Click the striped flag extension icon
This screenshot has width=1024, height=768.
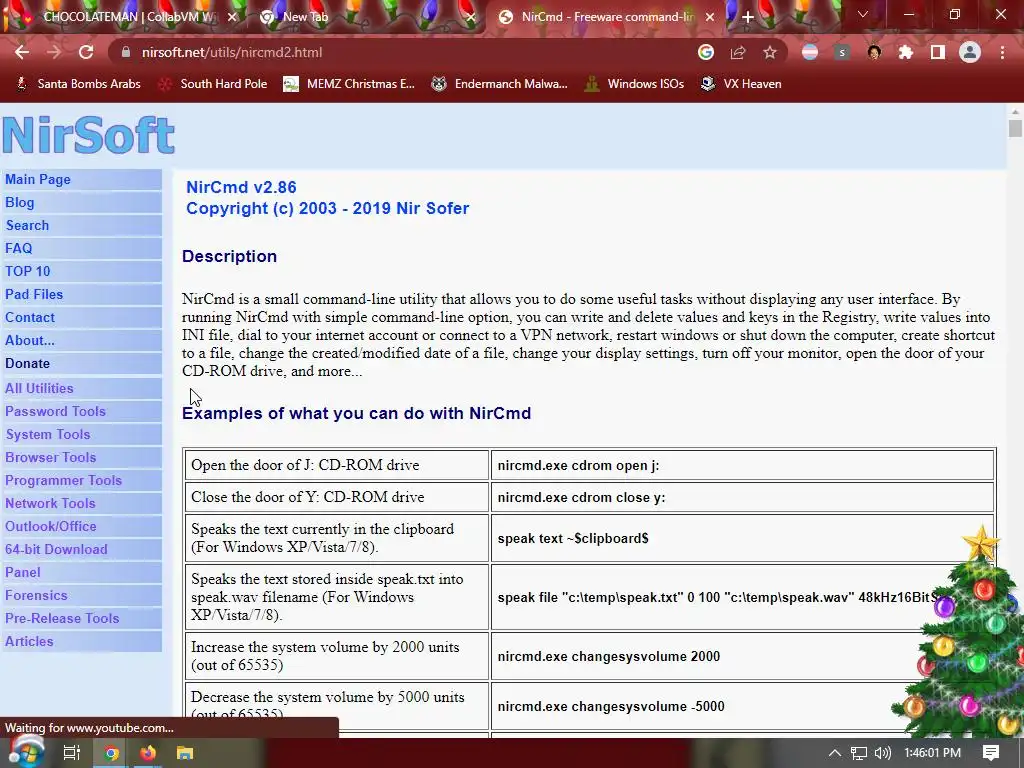click(810, 52)
